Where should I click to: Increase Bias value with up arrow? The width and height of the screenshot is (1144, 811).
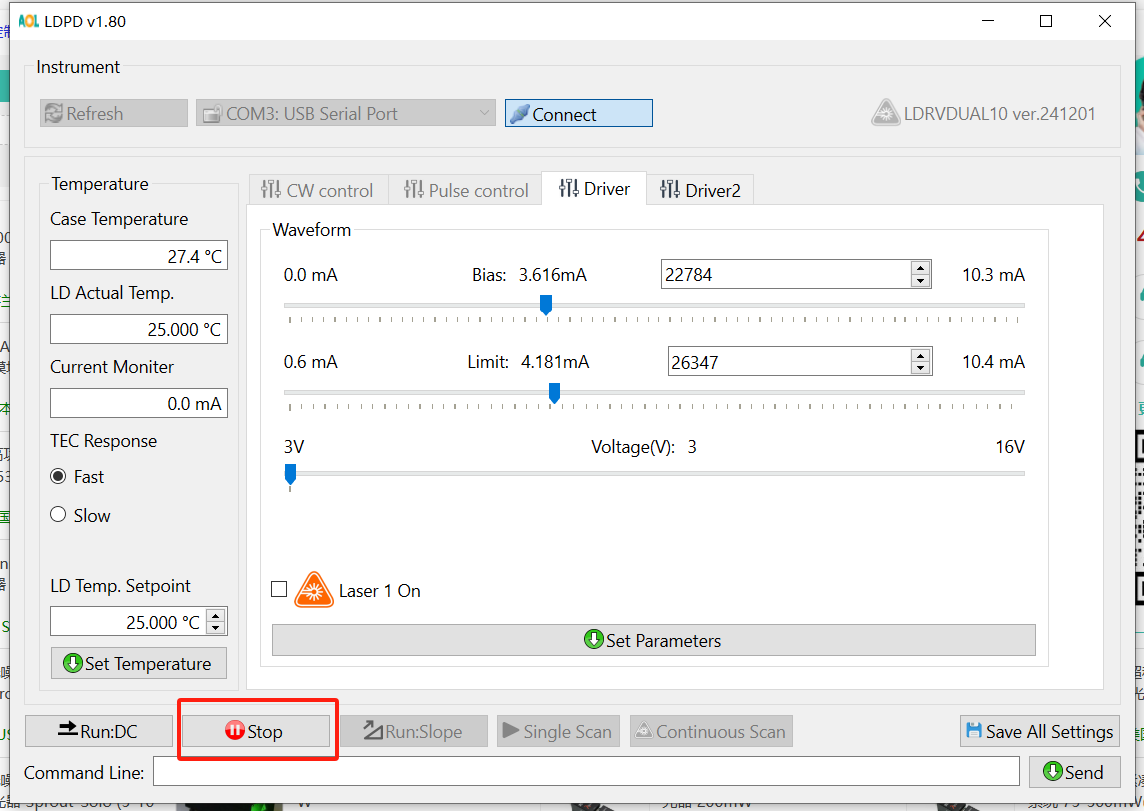[x=920, y=267]
